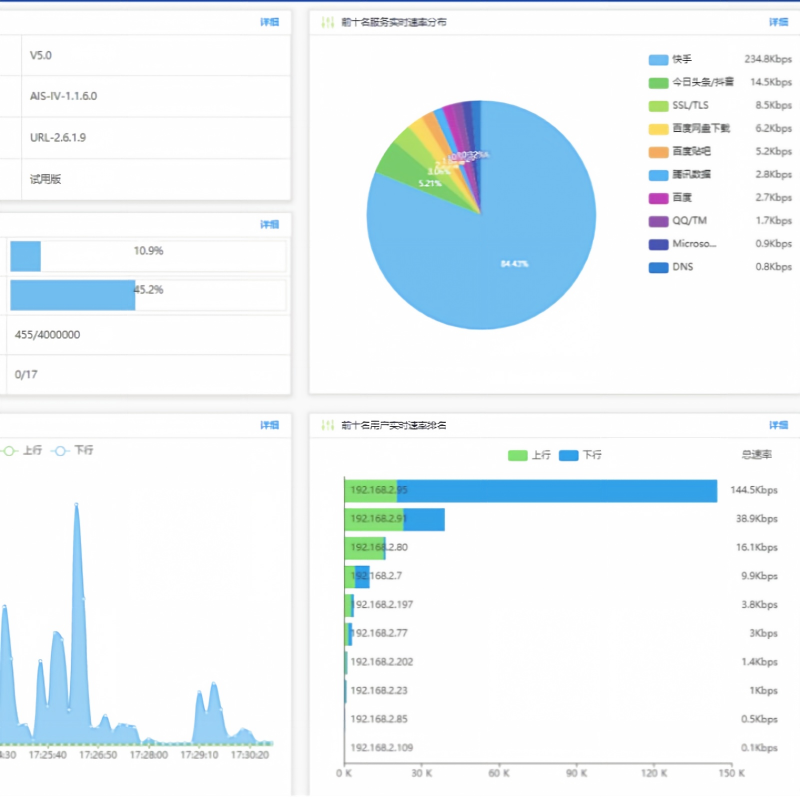Viewport: 800px width, 800px height.
Task: Click the swatch at 2.8Kbps legend row
Action: [x=658, y=175]
